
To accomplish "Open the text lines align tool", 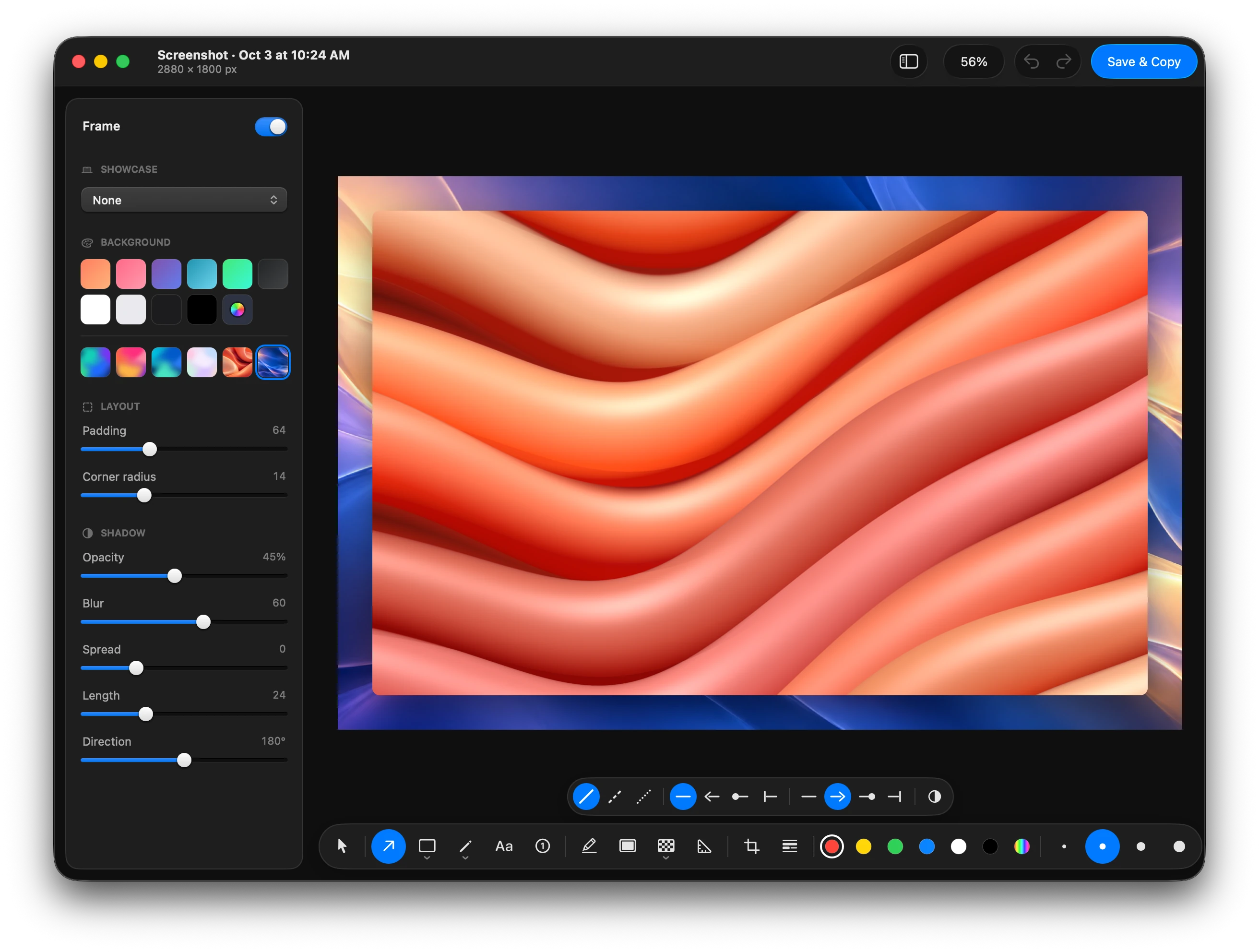I will (789, 846).
